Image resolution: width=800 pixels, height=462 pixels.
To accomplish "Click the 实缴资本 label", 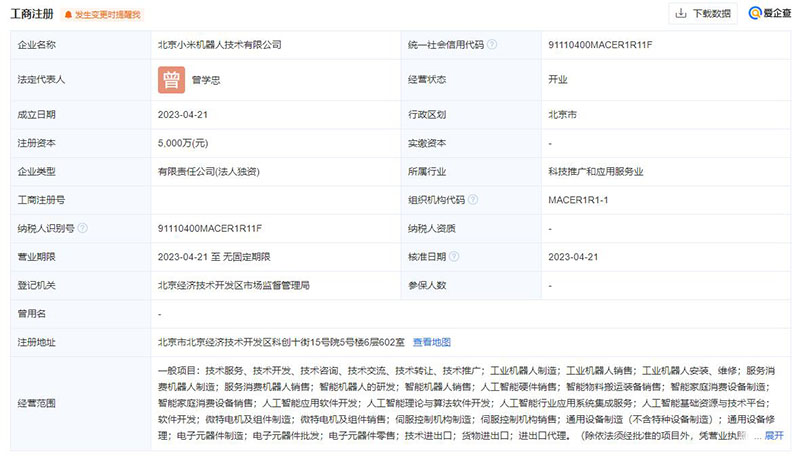I will (x=427, y=143).
